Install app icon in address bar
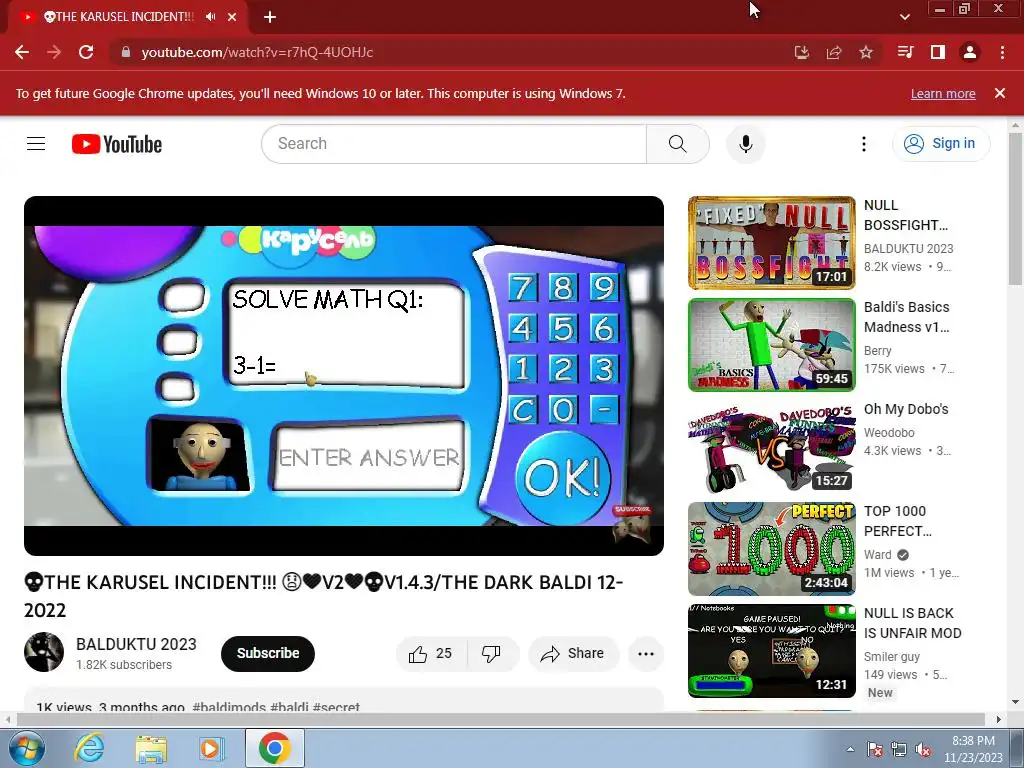The image size is (1024, 768). point(802,52)
